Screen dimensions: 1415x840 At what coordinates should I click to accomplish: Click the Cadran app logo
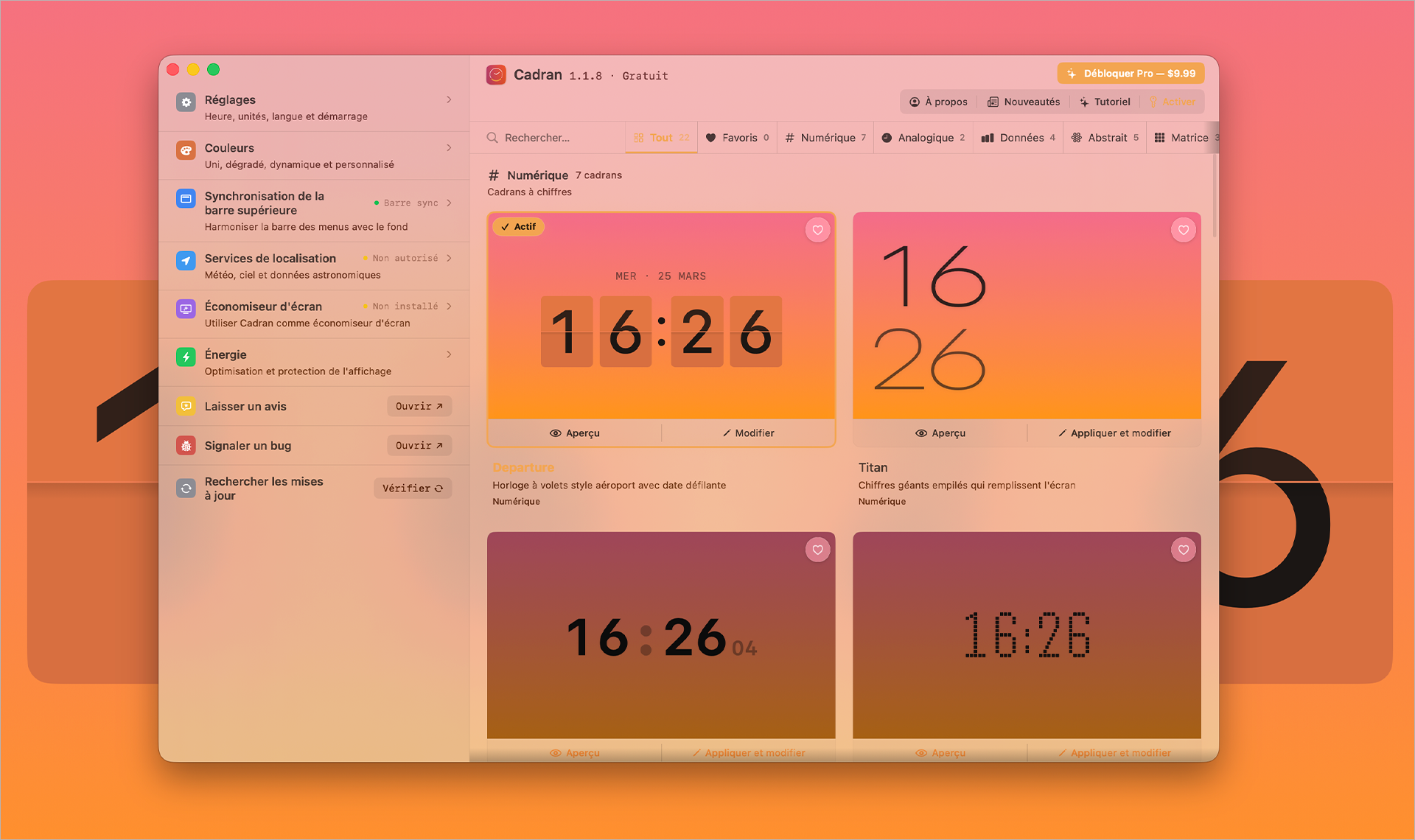pyautogui.click(x=497, y=74)
